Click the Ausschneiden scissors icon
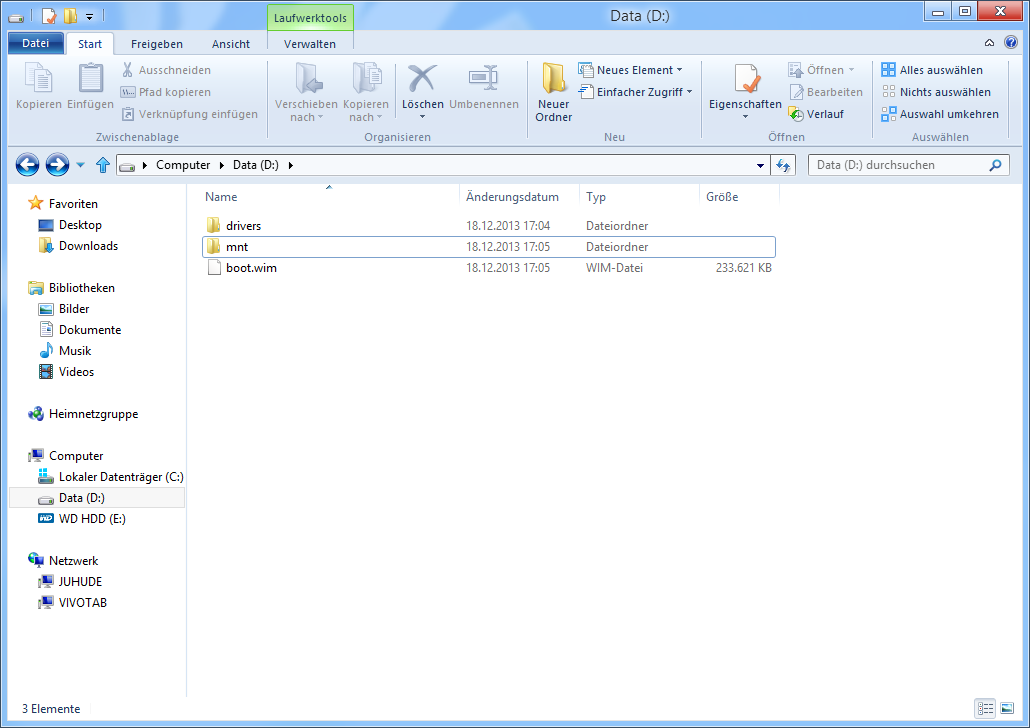 (x=127, y=70)
